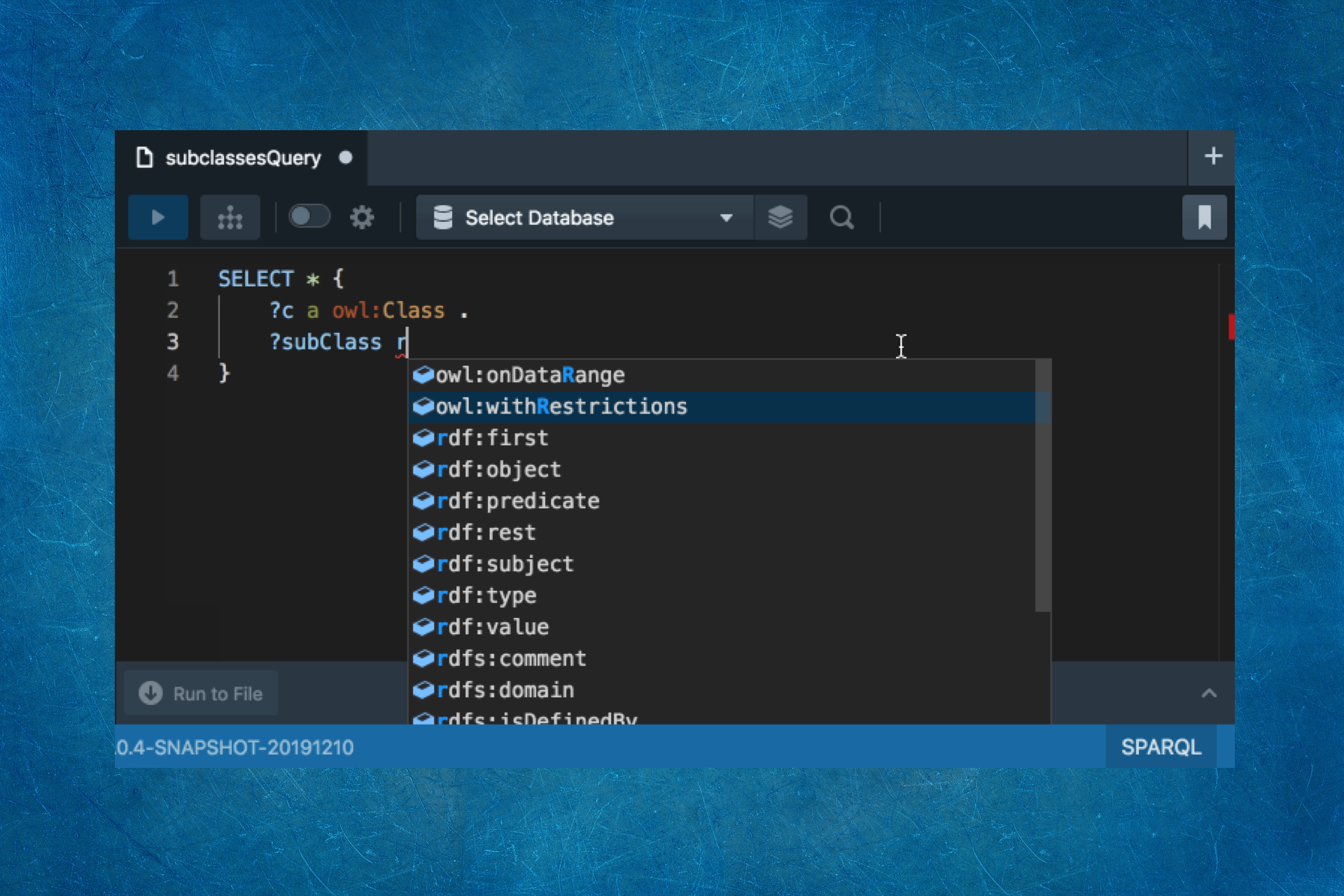Click the red error marker in the editor gutter
Screen dimensions: 1344x896
point(1231,327)
